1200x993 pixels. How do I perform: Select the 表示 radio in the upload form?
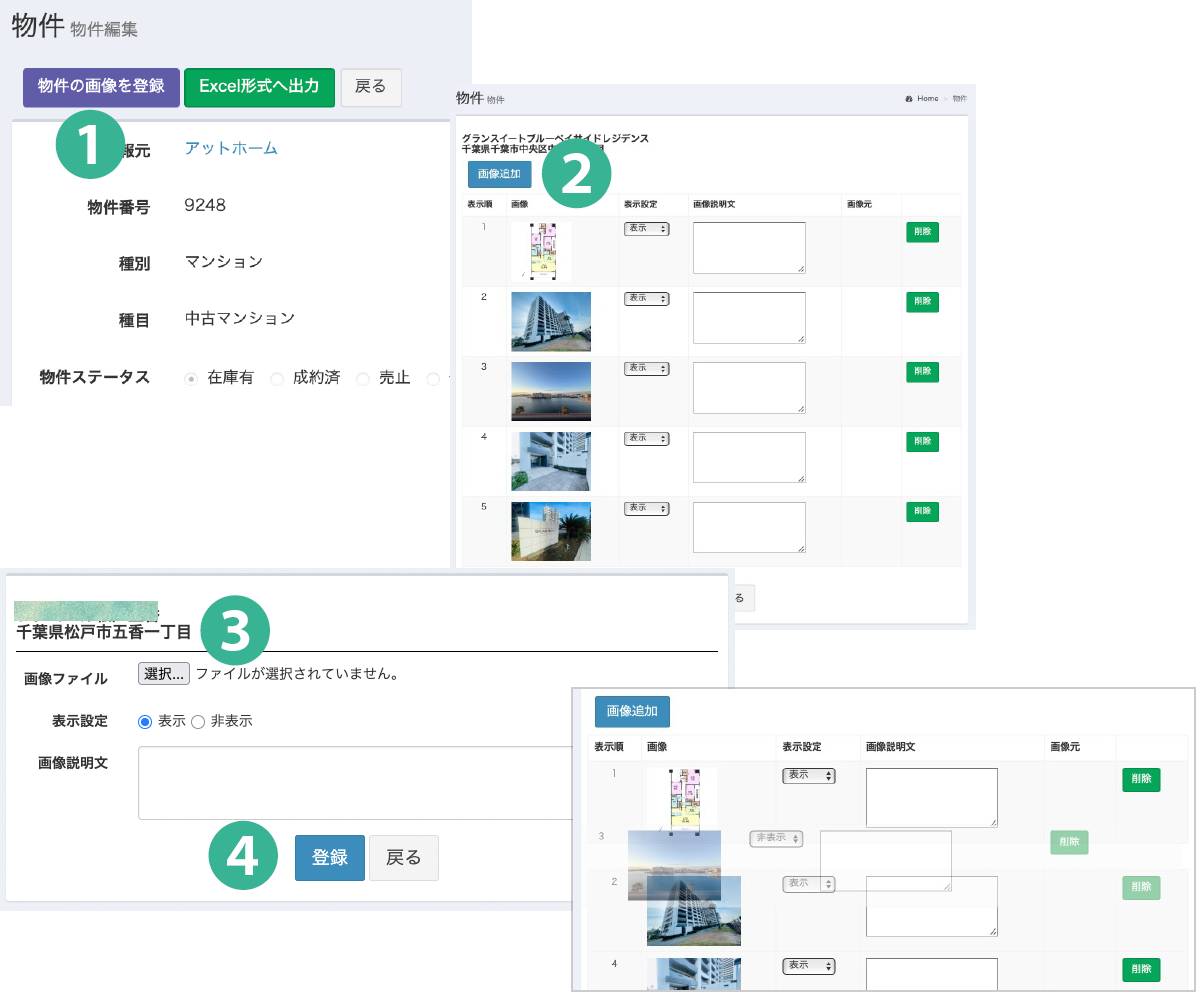click(145, 721)
